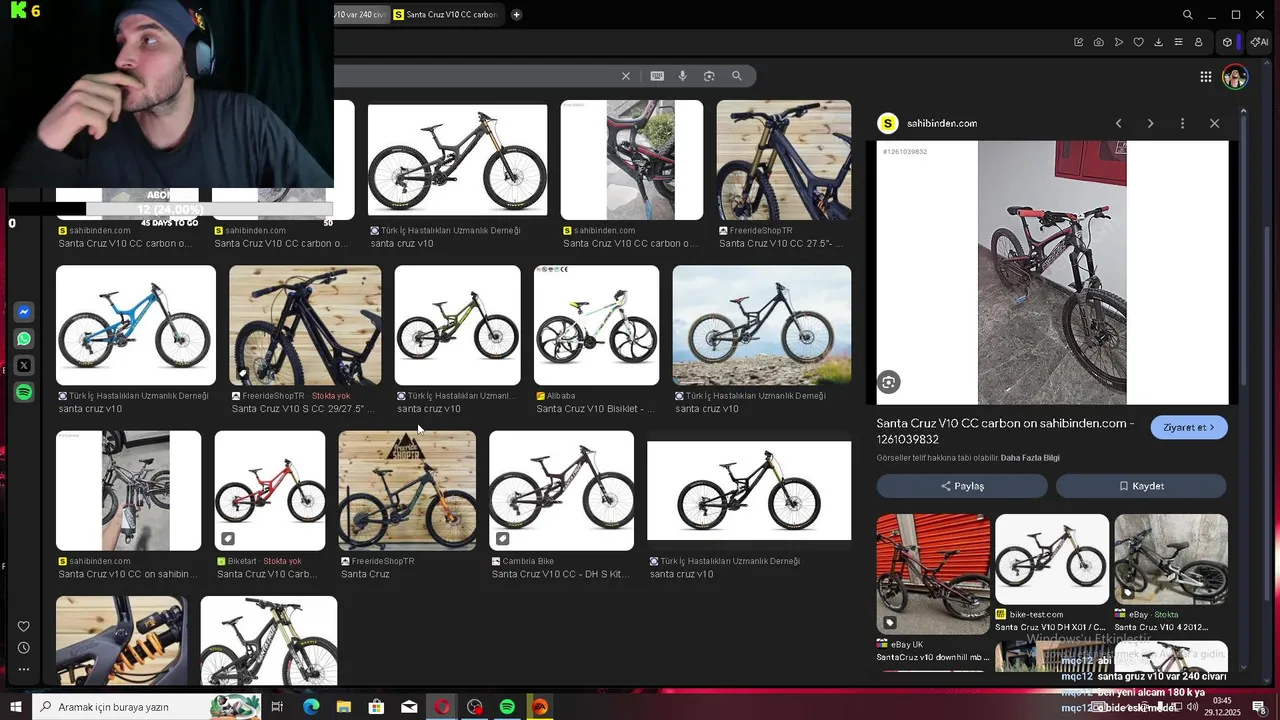Image resolution: width=1280 pixels, height=720 pixels.
Task: Open sidebar three-dot more menu
Action: pyautogui.click(x=24, y=669)
